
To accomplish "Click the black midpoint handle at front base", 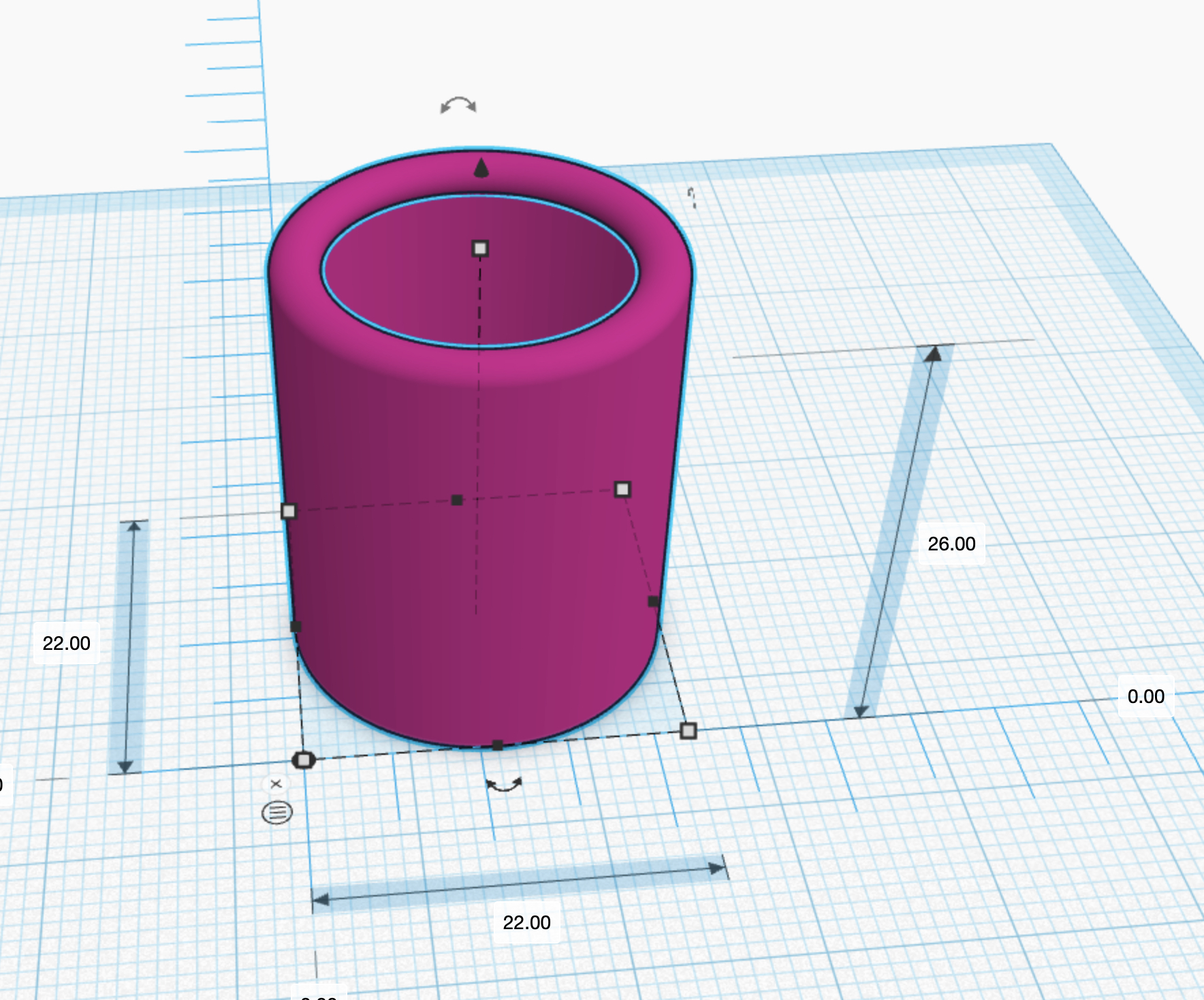I will [x=497, y=745].
